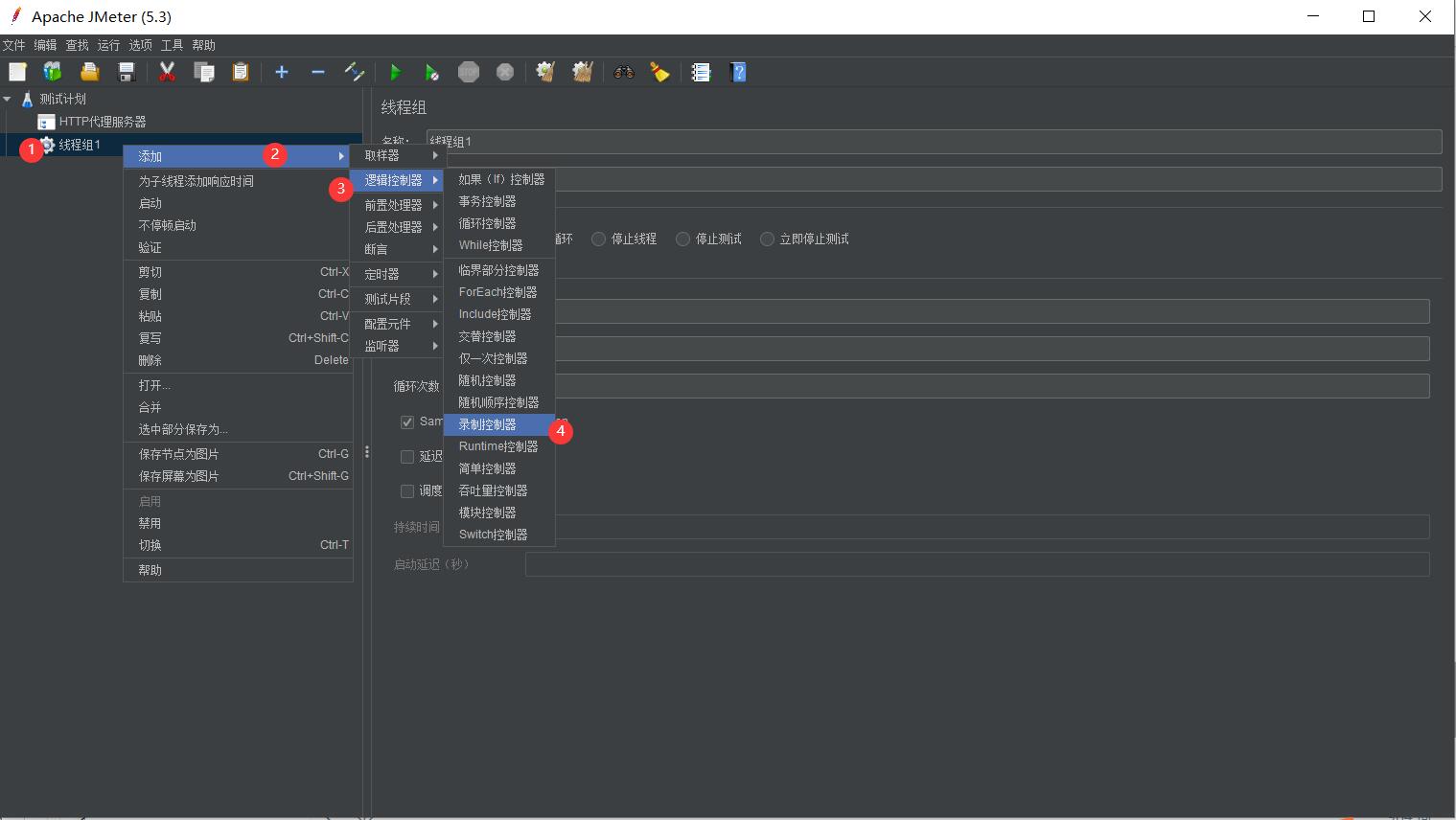
Task: Expand the 配置元件 submenu
Action: coord(397,324)
